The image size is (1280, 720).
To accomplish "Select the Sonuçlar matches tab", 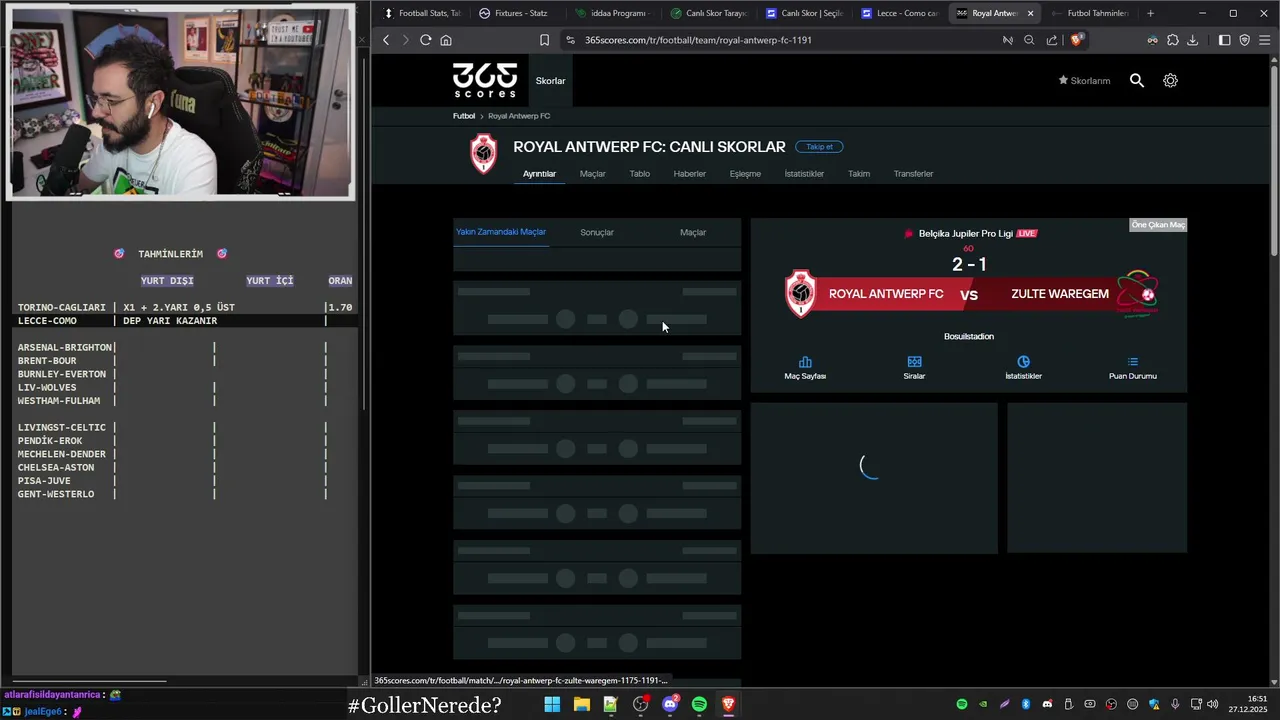I will (x=597, y=232).
